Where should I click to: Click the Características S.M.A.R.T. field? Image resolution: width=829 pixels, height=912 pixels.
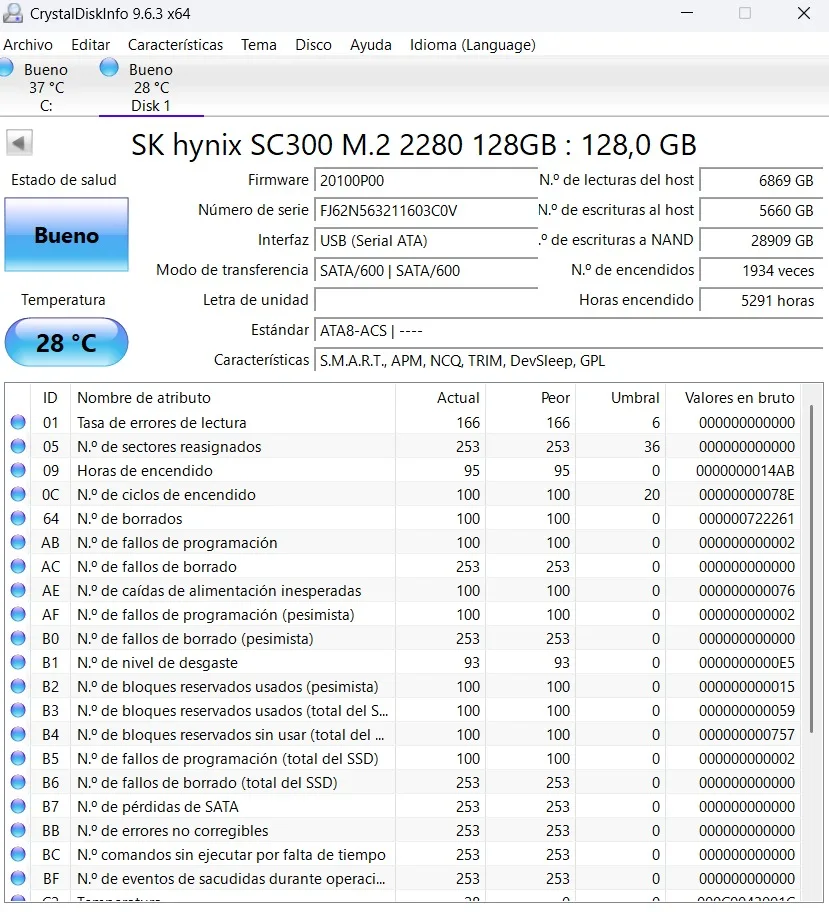coord(568,361)
